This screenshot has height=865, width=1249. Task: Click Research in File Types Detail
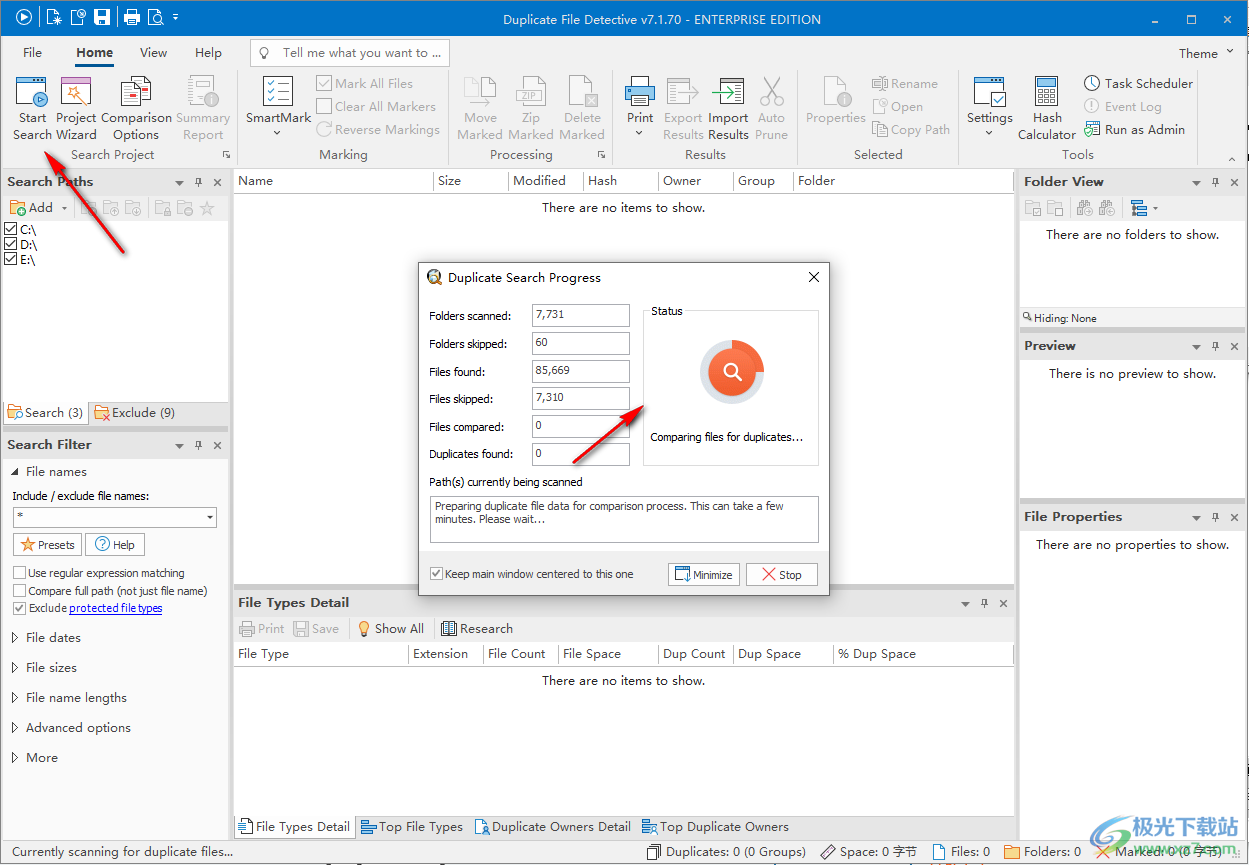point(477,628)
